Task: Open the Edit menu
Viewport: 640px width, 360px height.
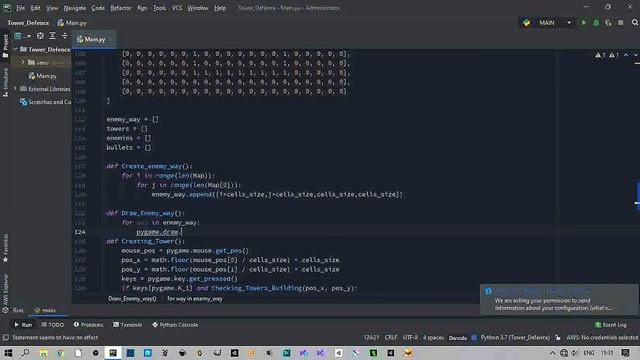Action: click(x=36, y=8)
